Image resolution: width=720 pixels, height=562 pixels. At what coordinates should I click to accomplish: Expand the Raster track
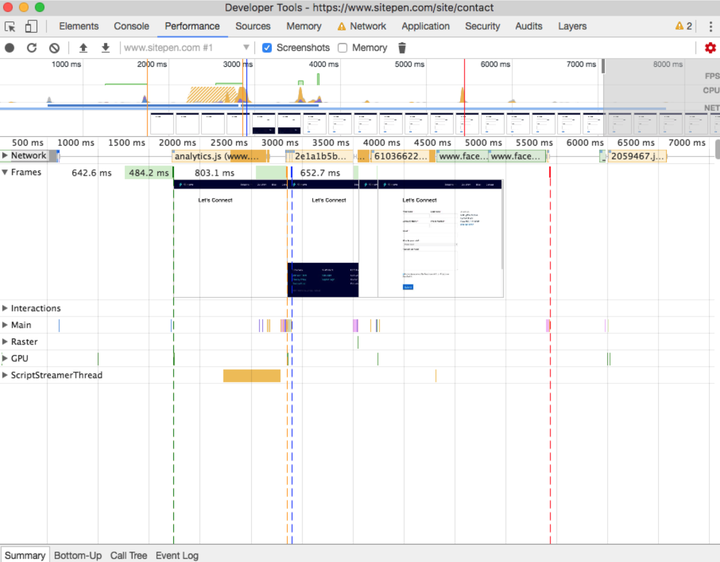5,342
